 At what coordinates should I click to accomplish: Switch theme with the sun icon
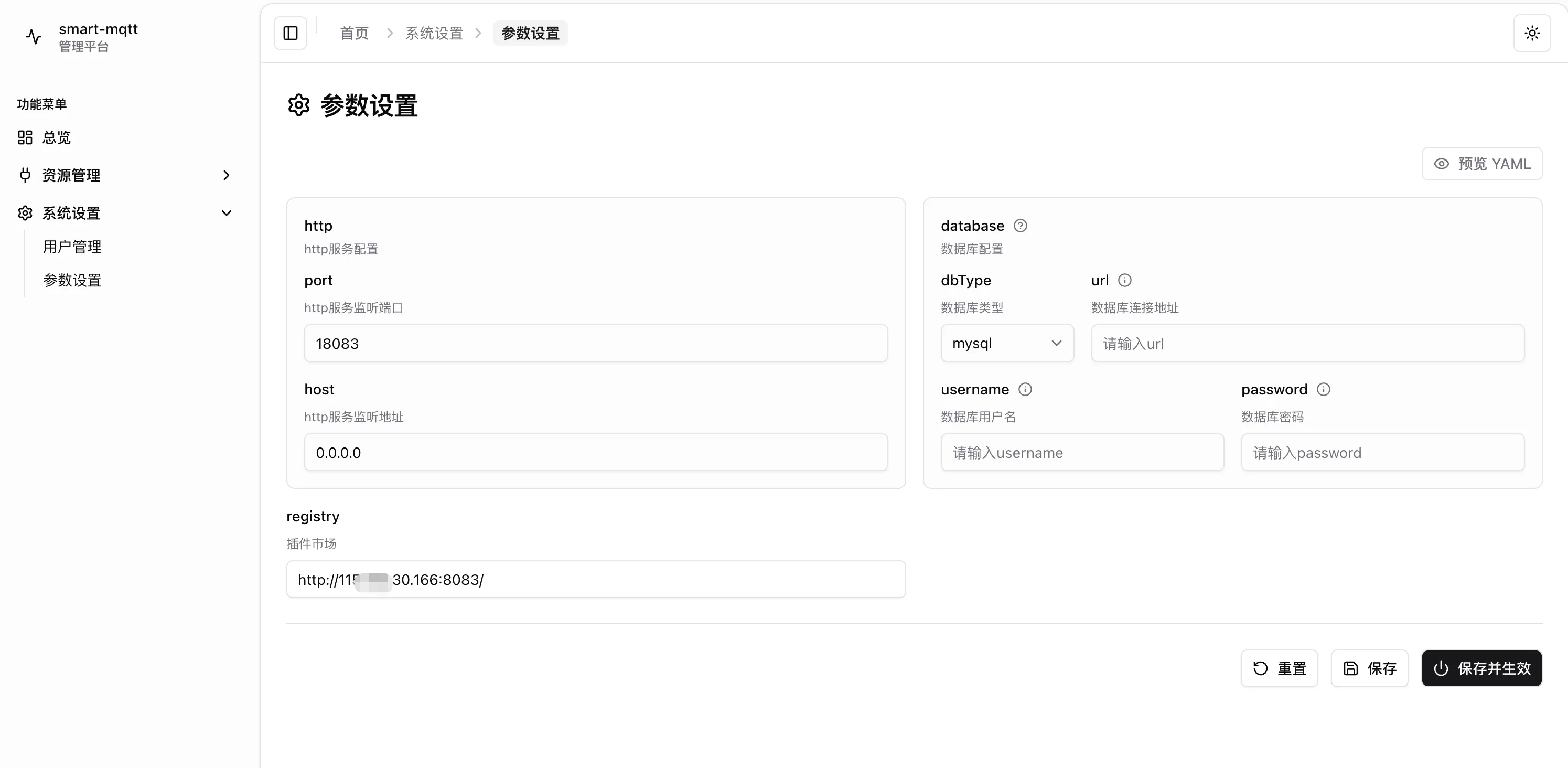click(x=1531, y=33)
